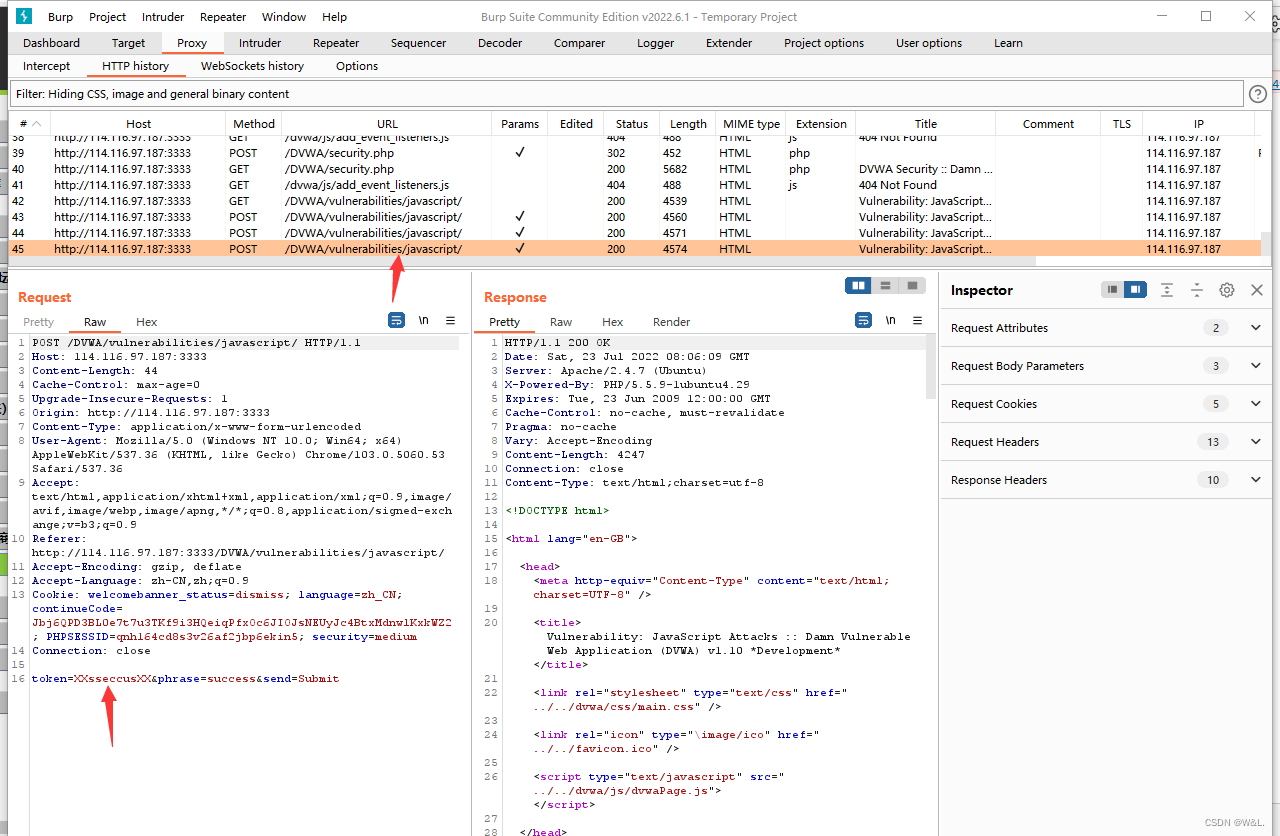Image resolution: width=1280 pixels, height=836 pixels.
Task: Open the Intruder menu
Action: click(163, 17)
